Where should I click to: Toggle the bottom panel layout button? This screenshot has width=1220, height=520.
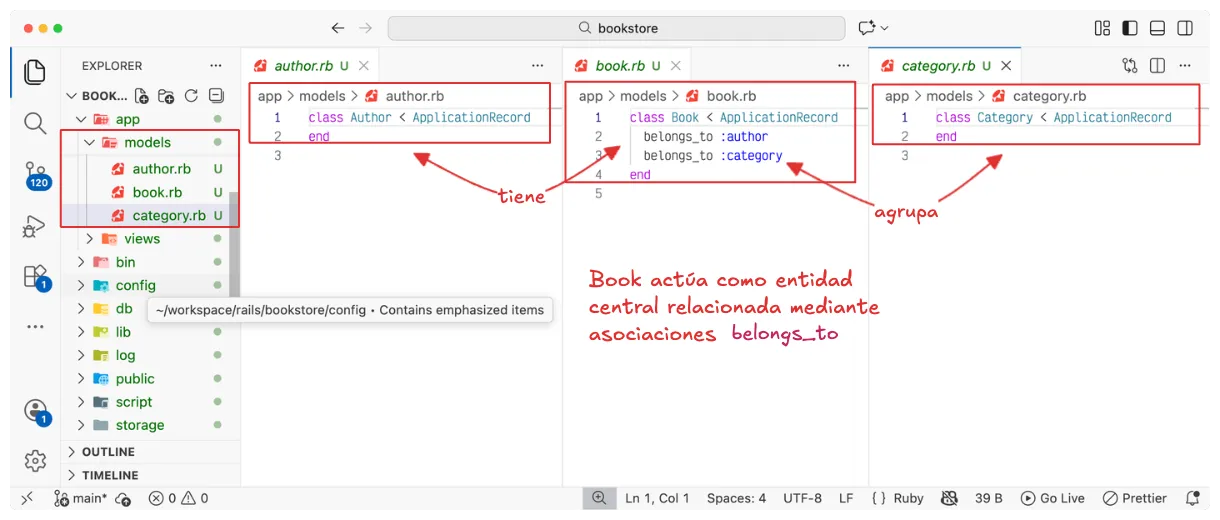tap(1157, 28)
